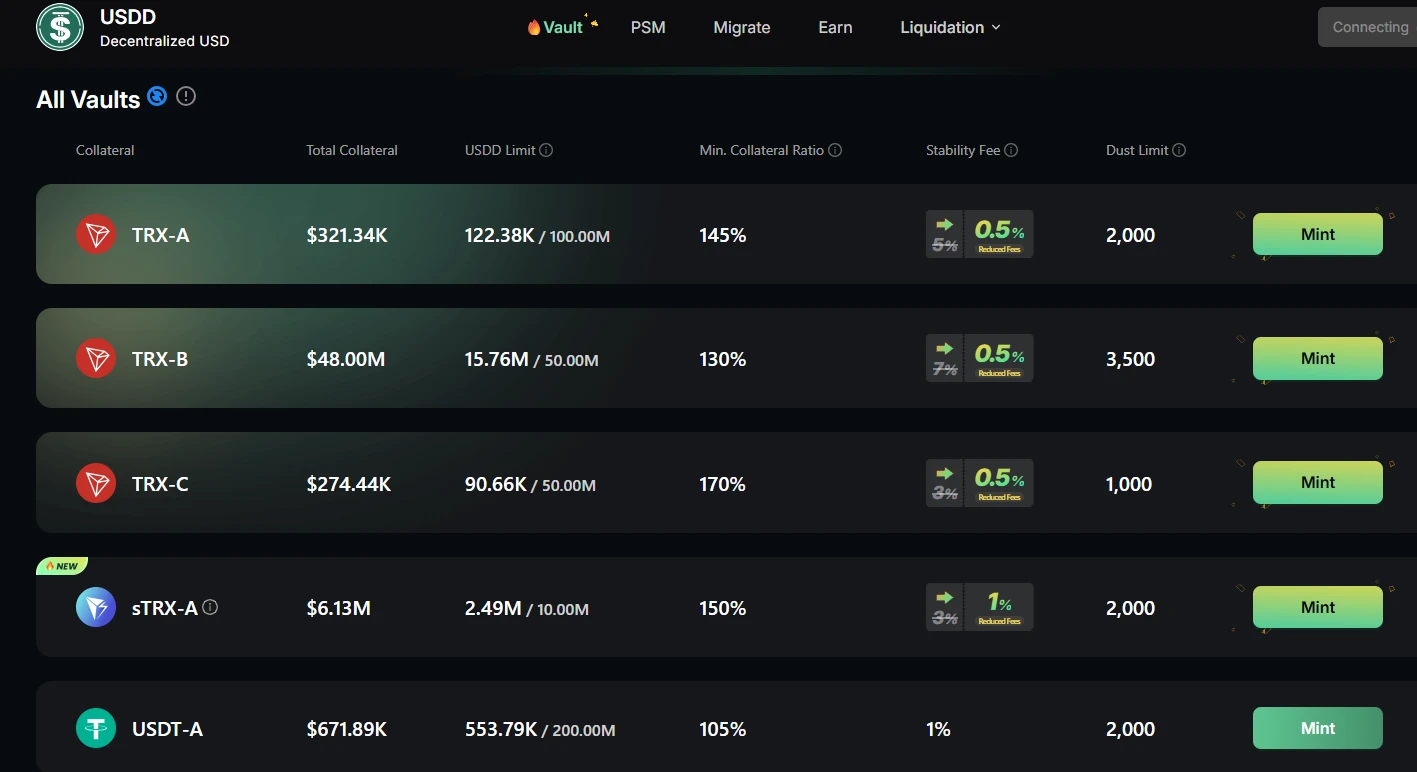
Task: Click the flame icon beside Vault
Action: [533, 26]
